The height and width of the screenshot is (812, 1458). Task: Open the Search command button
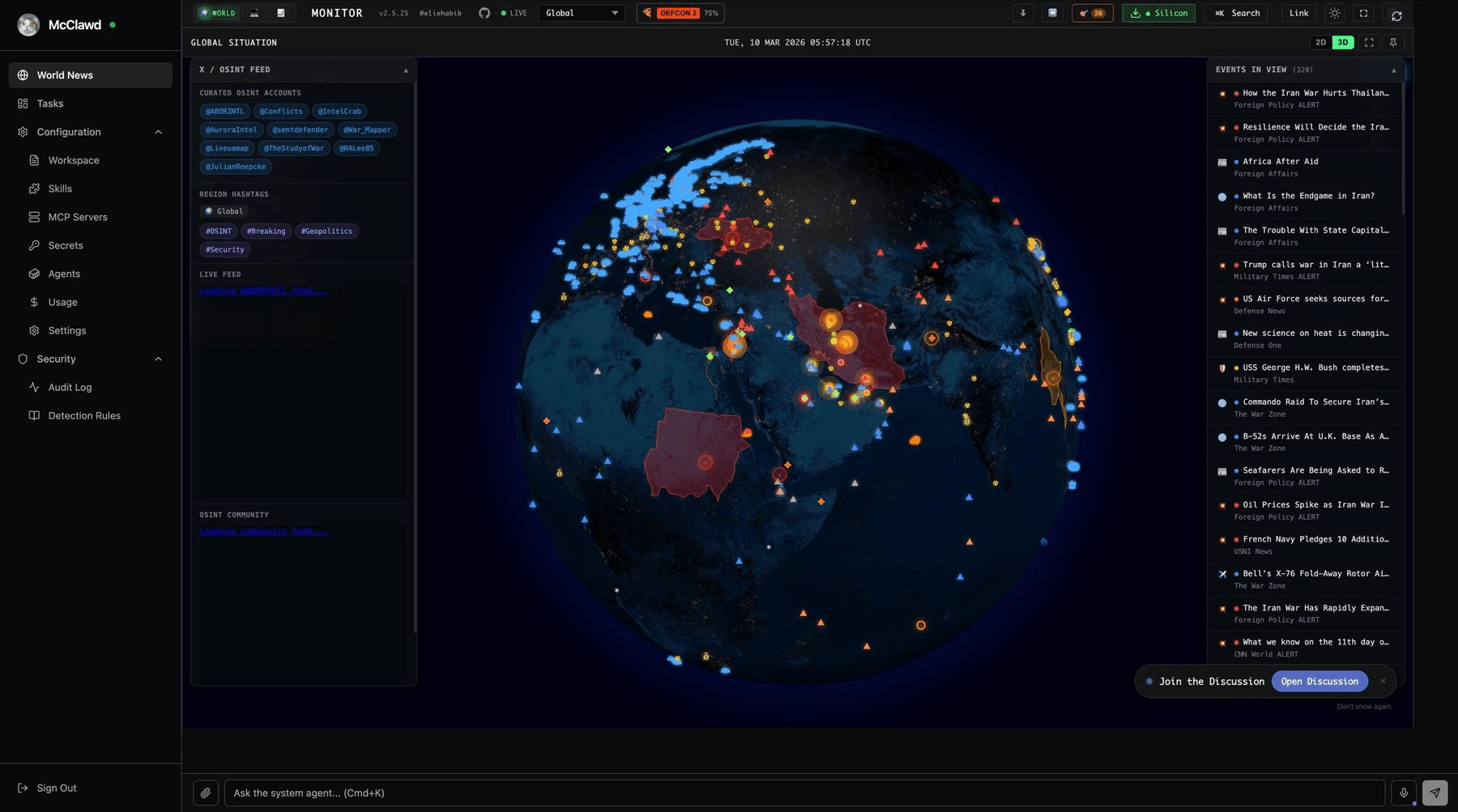coord(1238,13)
